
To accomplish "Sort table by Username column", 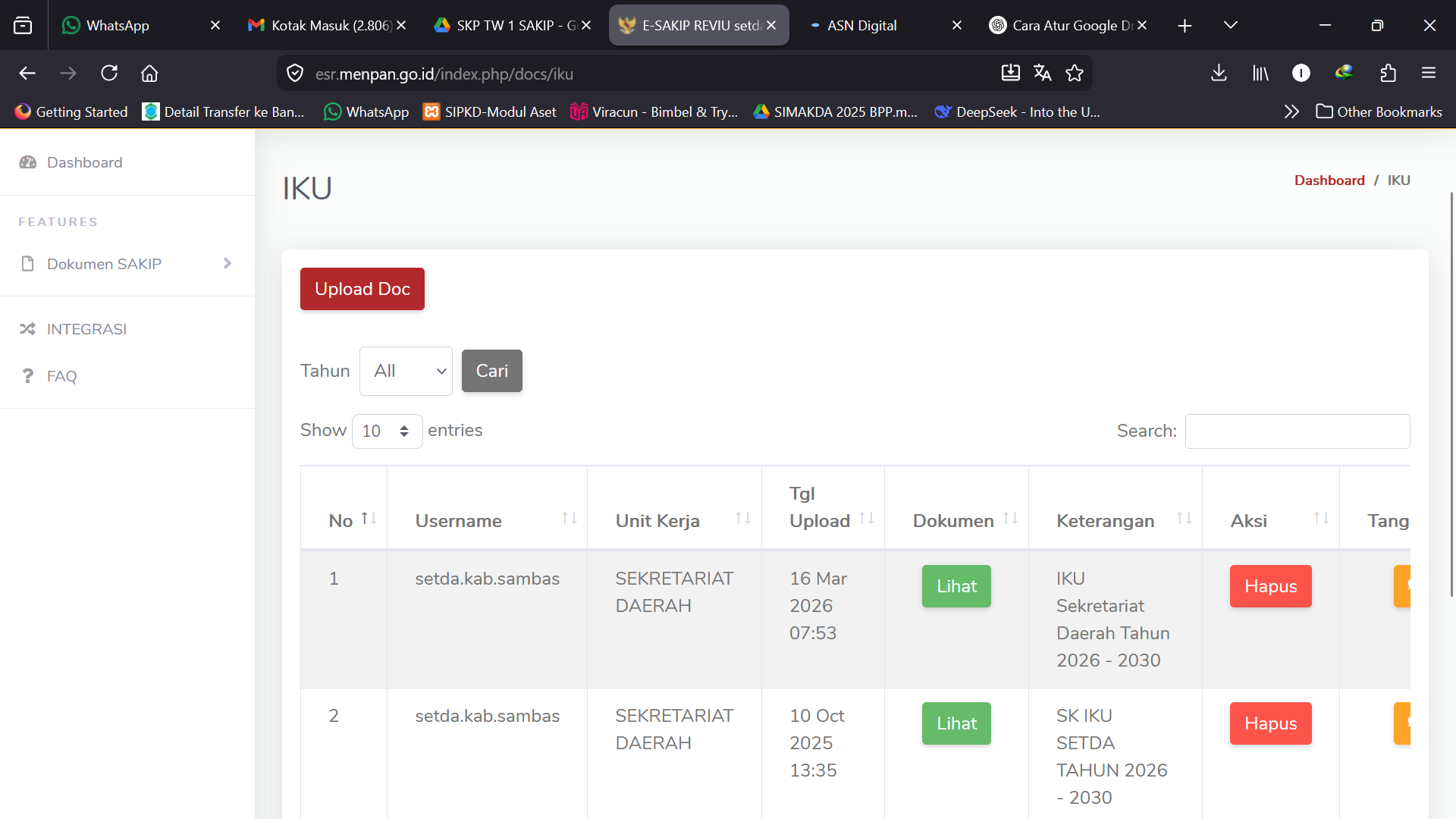I will pos(487,520).
